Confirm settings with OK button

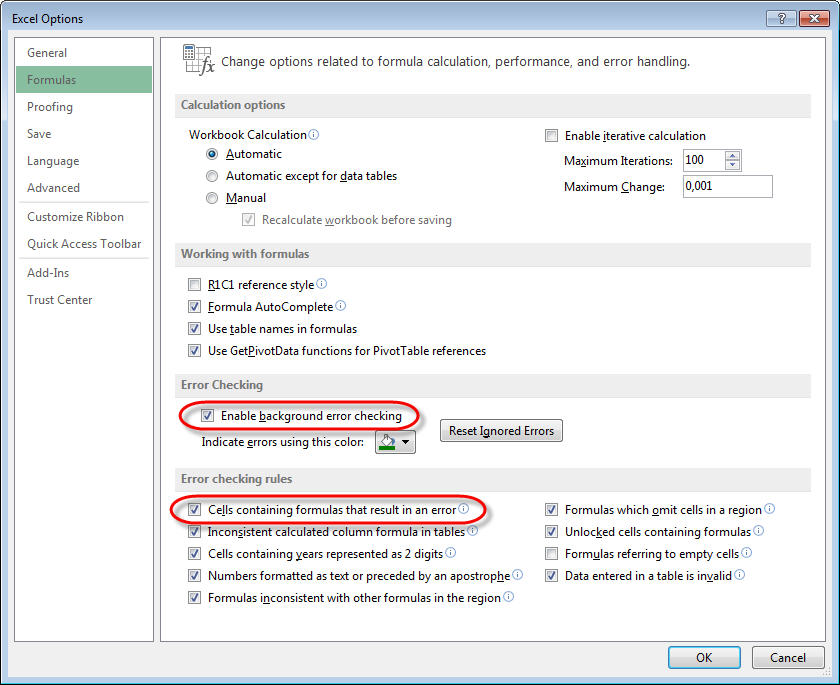point(704,657)
